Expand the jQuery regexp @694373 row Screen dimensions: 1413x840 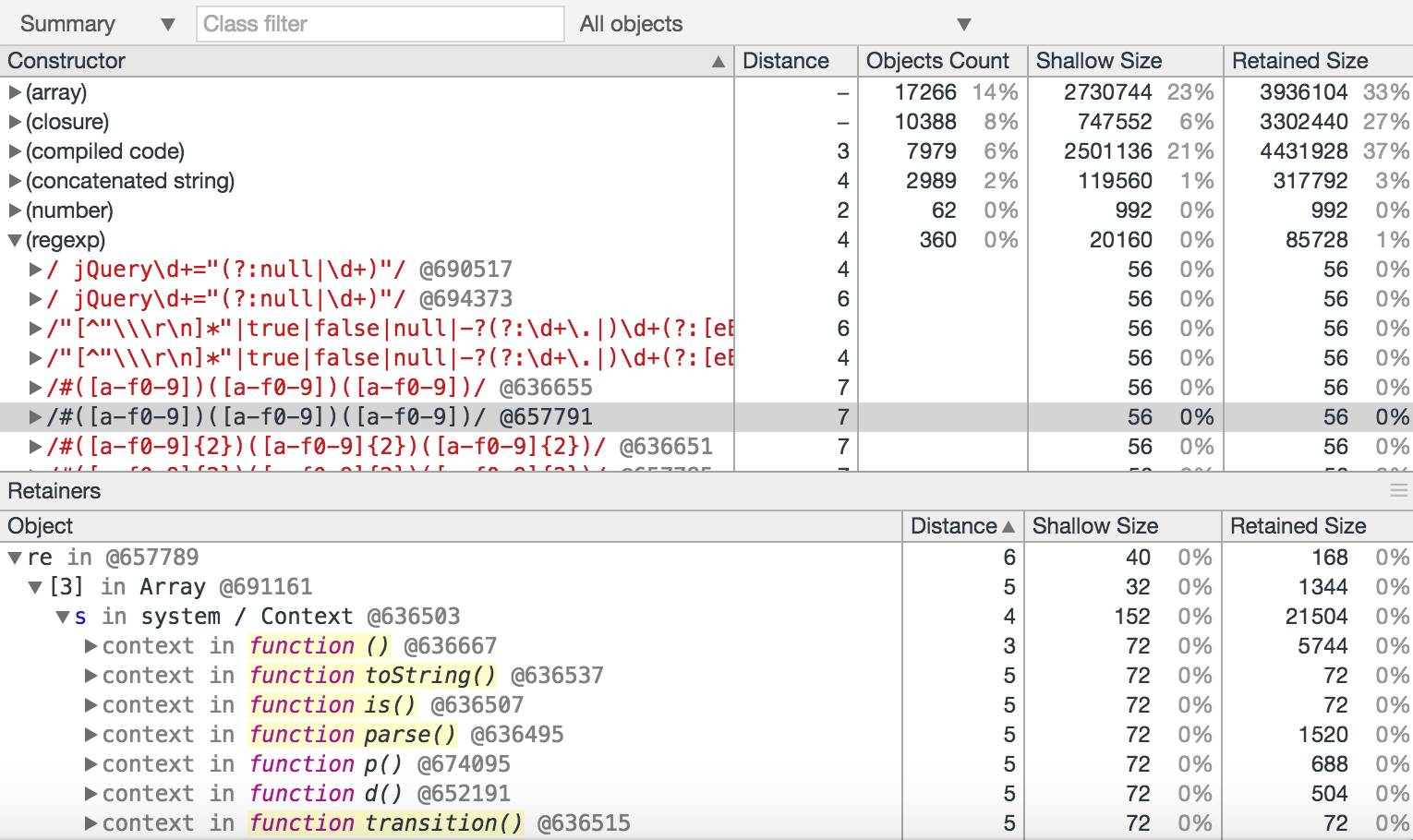click(35, 299)
